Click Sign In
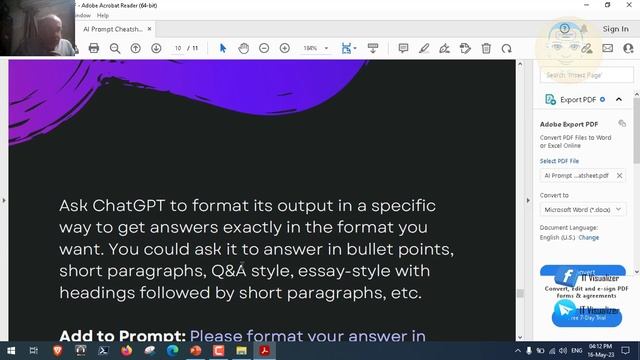The width and height of the screenshot is (640, 360). [616, 29]
